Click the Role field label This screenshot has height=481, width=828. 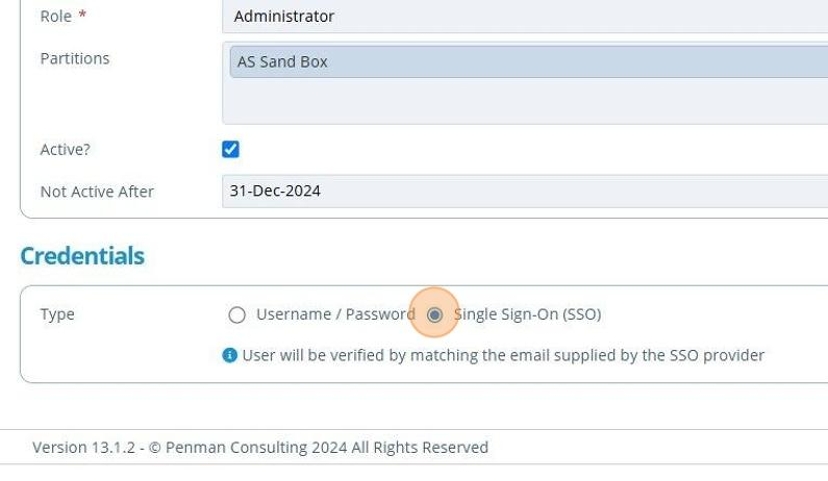tap(55, 16)
